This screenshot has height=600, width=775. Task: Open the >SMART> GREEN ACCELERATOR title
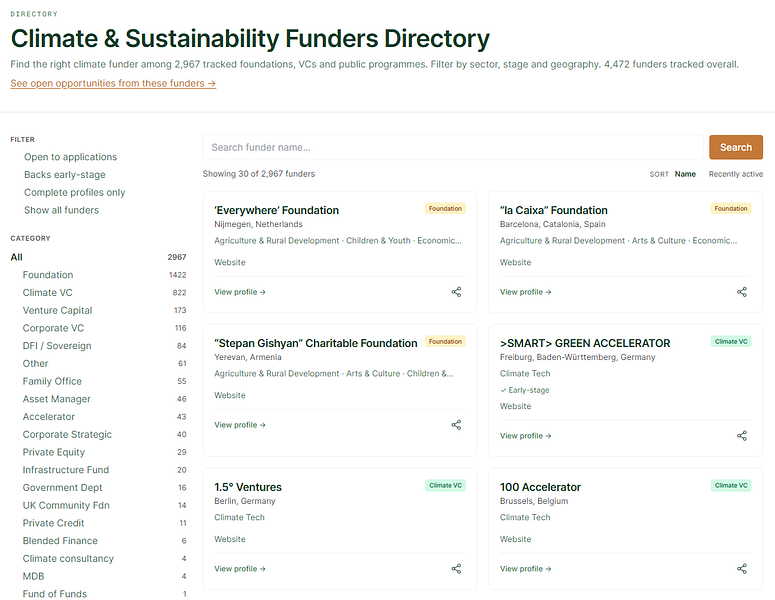(585, 343)
